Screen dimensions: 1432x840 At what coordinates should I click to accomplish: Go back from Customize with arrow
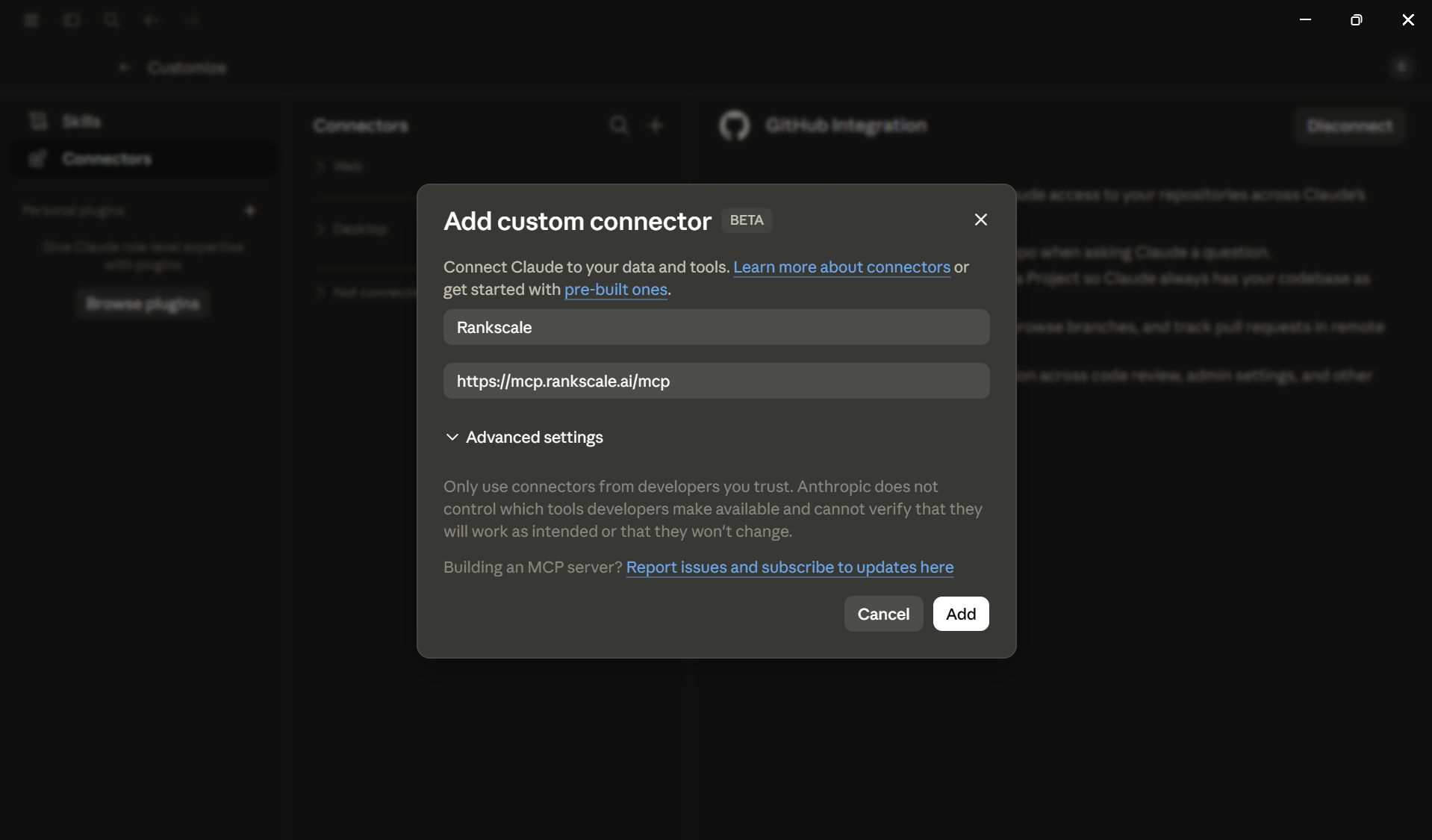point(125,67)
